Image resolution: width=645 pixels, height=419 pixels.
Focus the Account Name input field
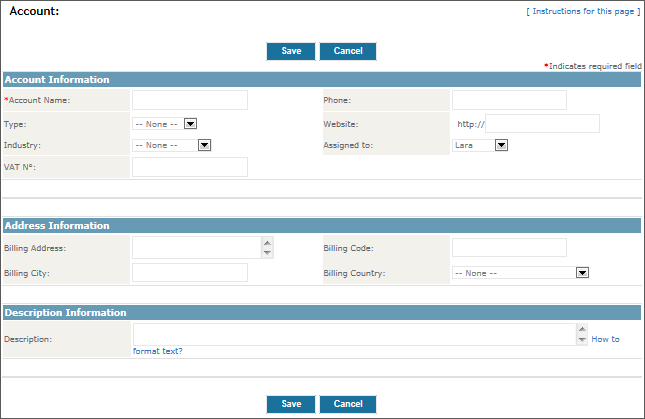189,100
